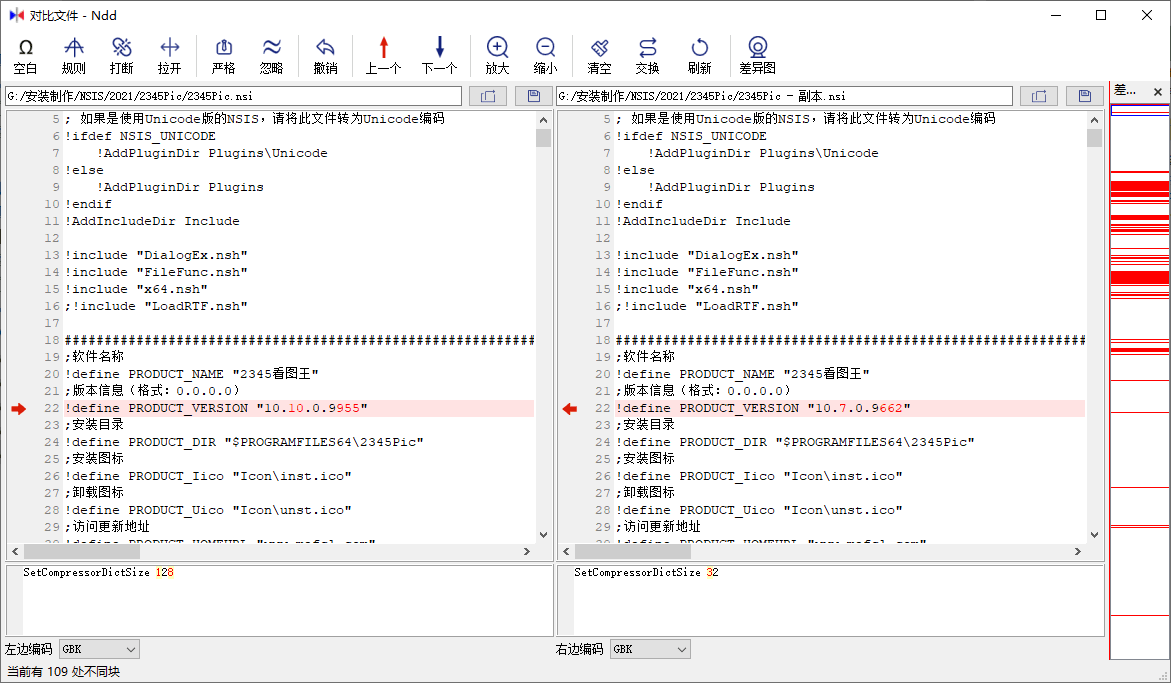Click the 规则 (rules) toolbar icon
Image resolution: width=1171 pixels, height=683 pixels.
point(74,56)
